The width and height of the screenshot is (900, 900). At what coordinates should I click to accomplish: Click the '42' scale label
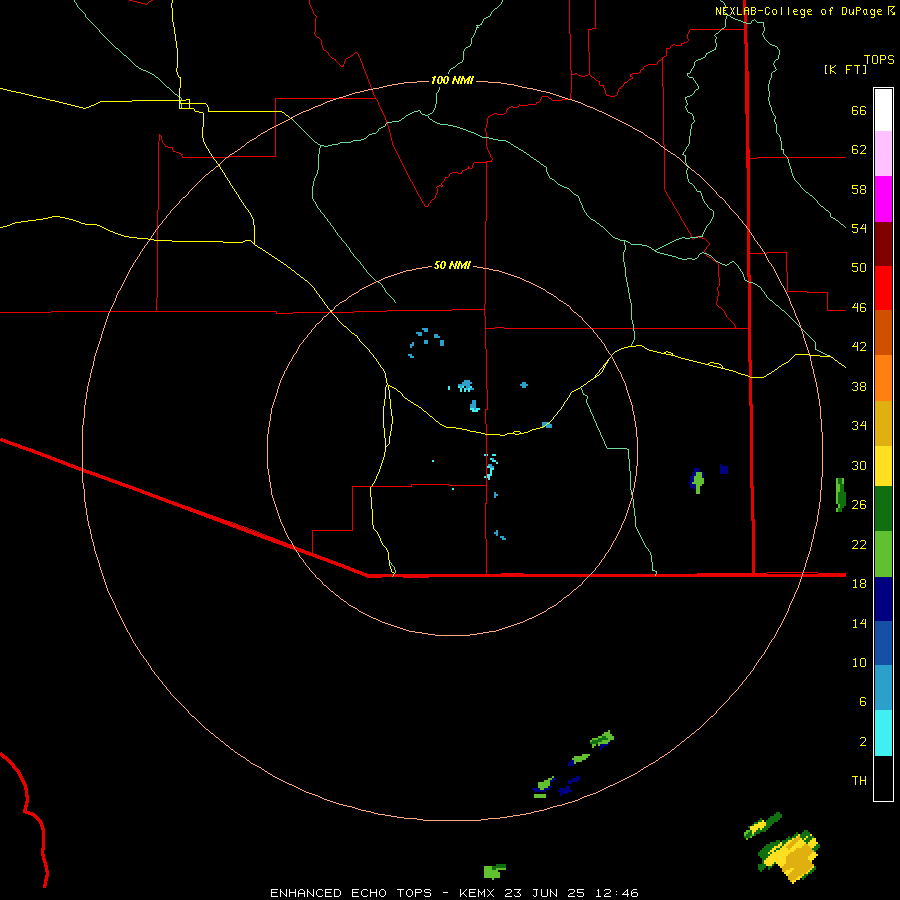(859, 347)
